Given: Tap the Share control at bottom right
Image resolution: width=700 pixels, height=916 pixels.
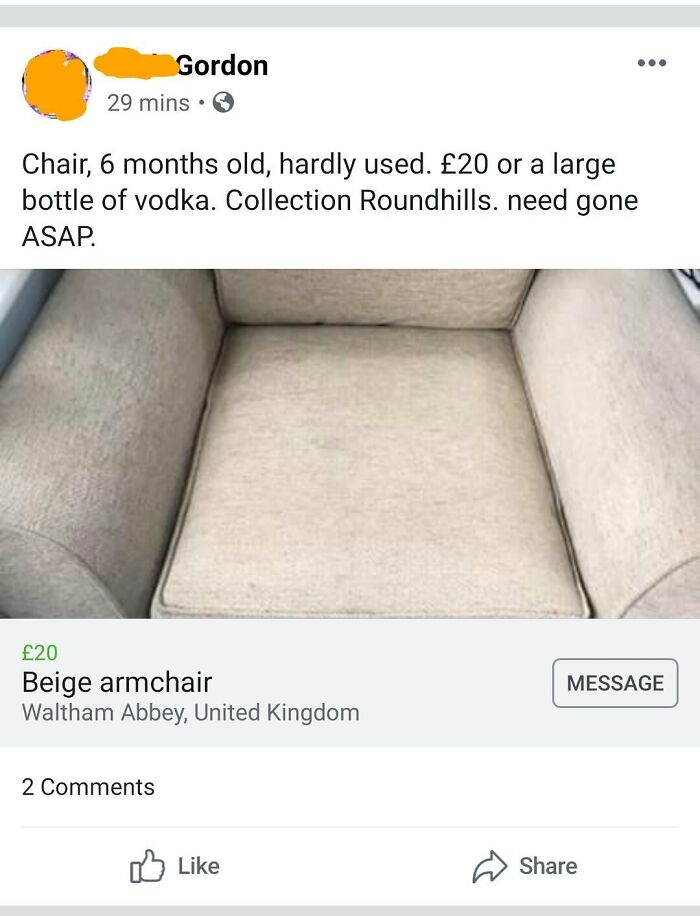Looking at the screenshot, I should (527, 865).
